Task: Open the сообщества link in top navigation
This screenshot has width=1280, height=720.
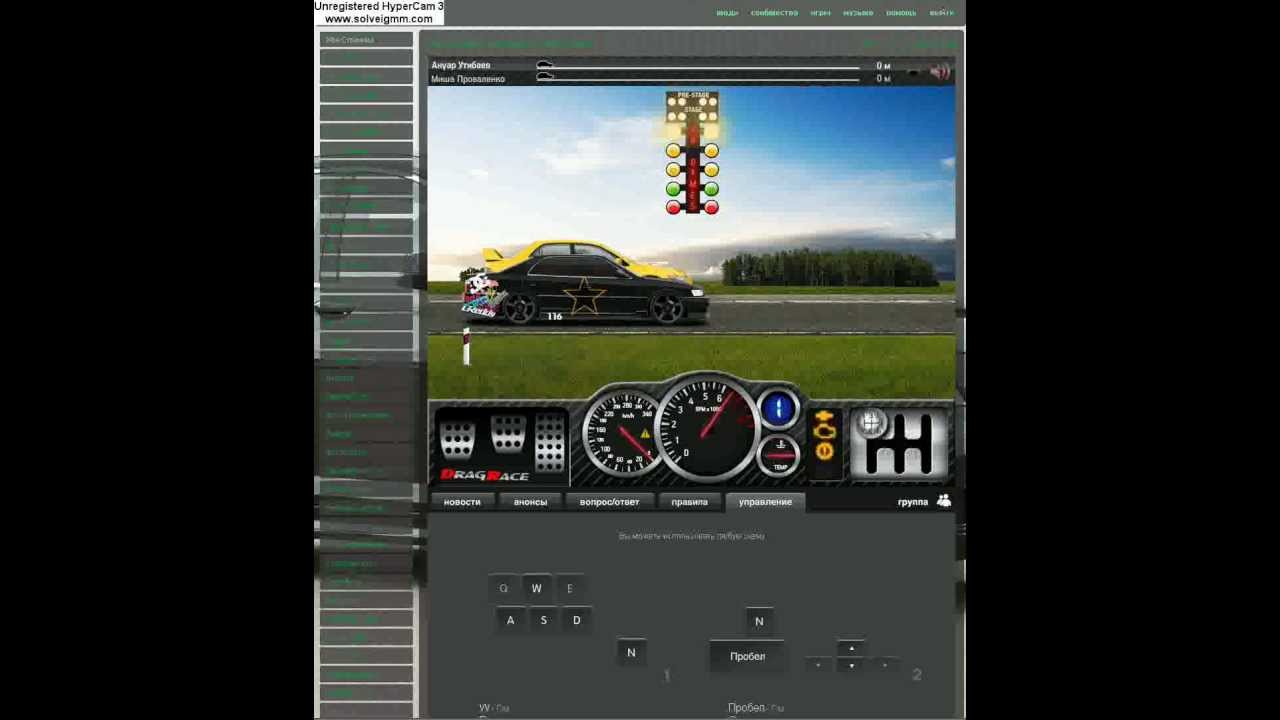Action: [x=774, y=13]
